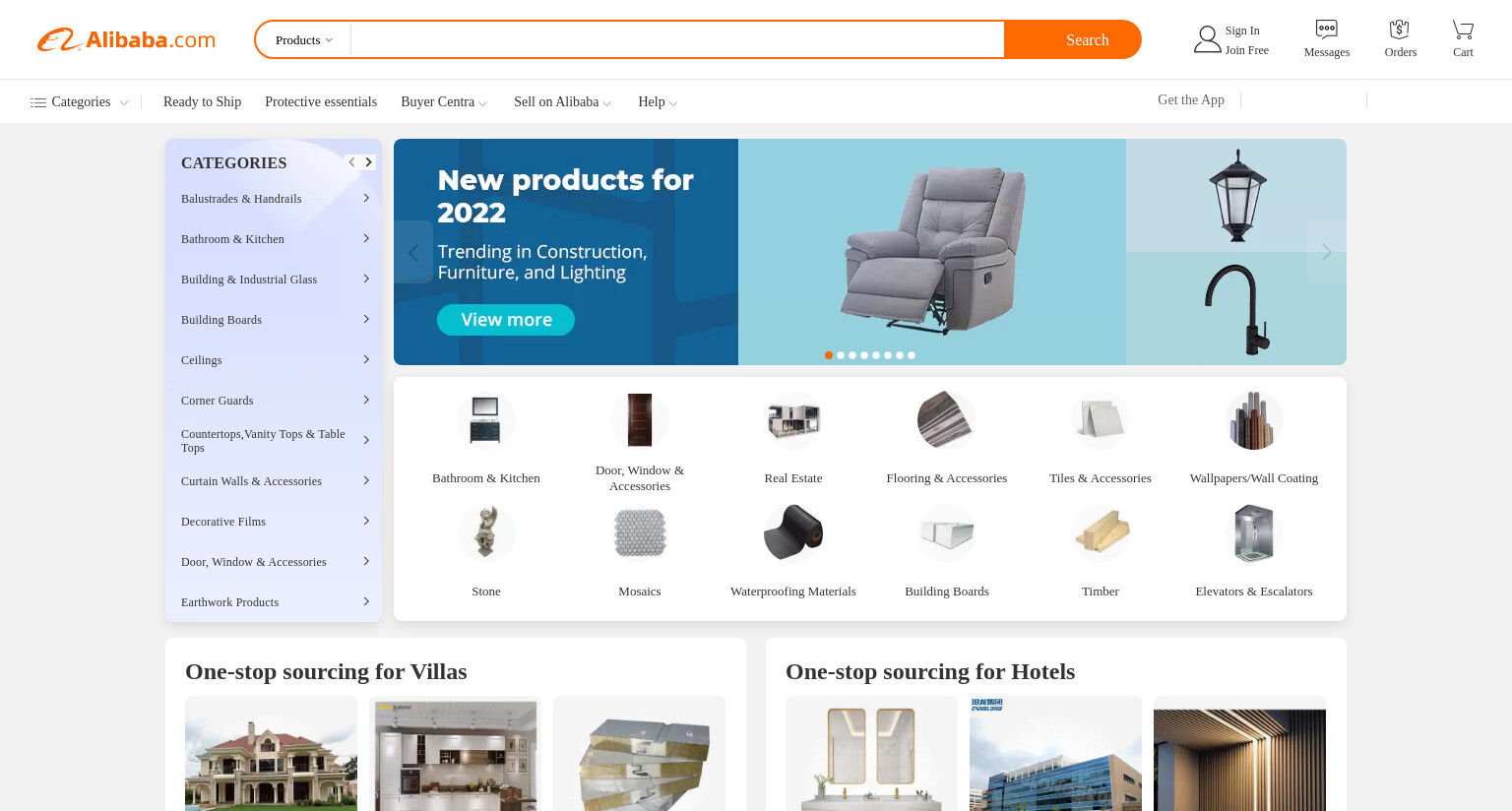
Task: Expand the Ceilings category arrow
Action: pos(366,360)
